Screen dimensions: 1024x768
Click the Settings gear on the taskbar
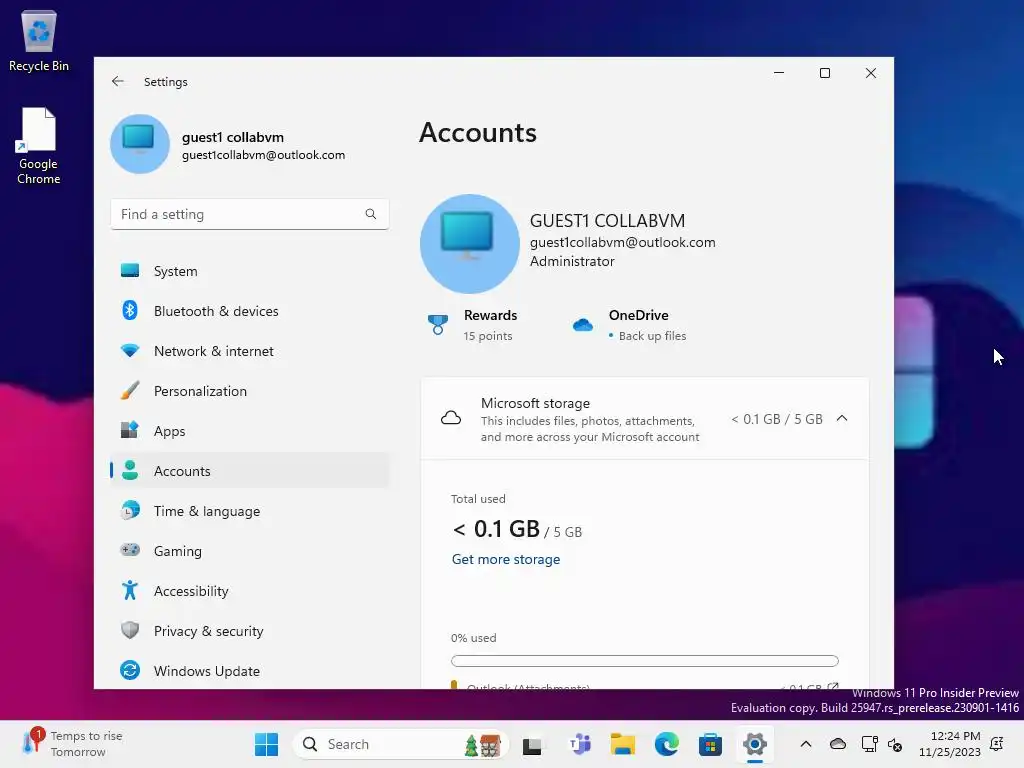pos(754,744)
